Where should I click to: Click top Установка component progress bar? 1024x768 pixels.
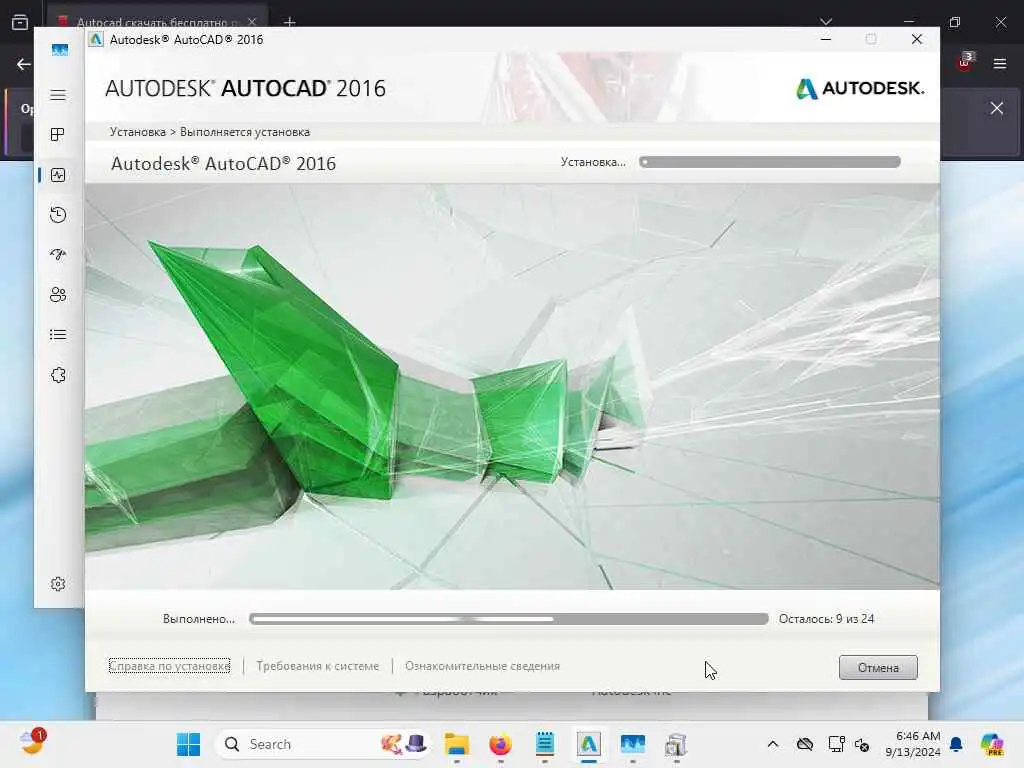[x=770, y=162]
